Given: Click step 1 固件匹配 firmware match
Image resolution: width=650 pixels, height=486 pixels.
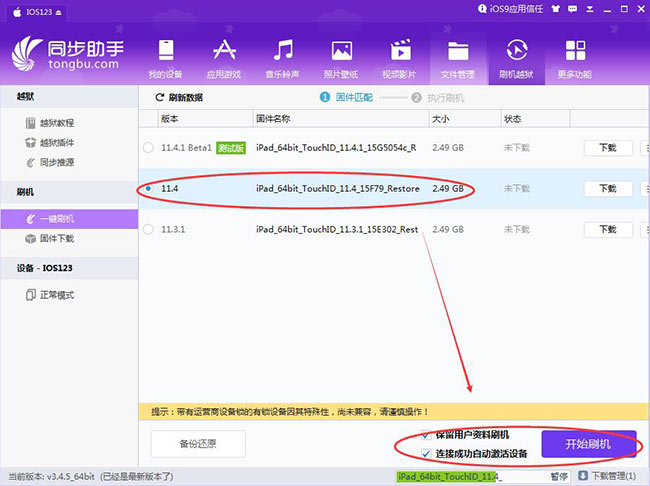Looking at the screenshot, I should click(346, 97).
